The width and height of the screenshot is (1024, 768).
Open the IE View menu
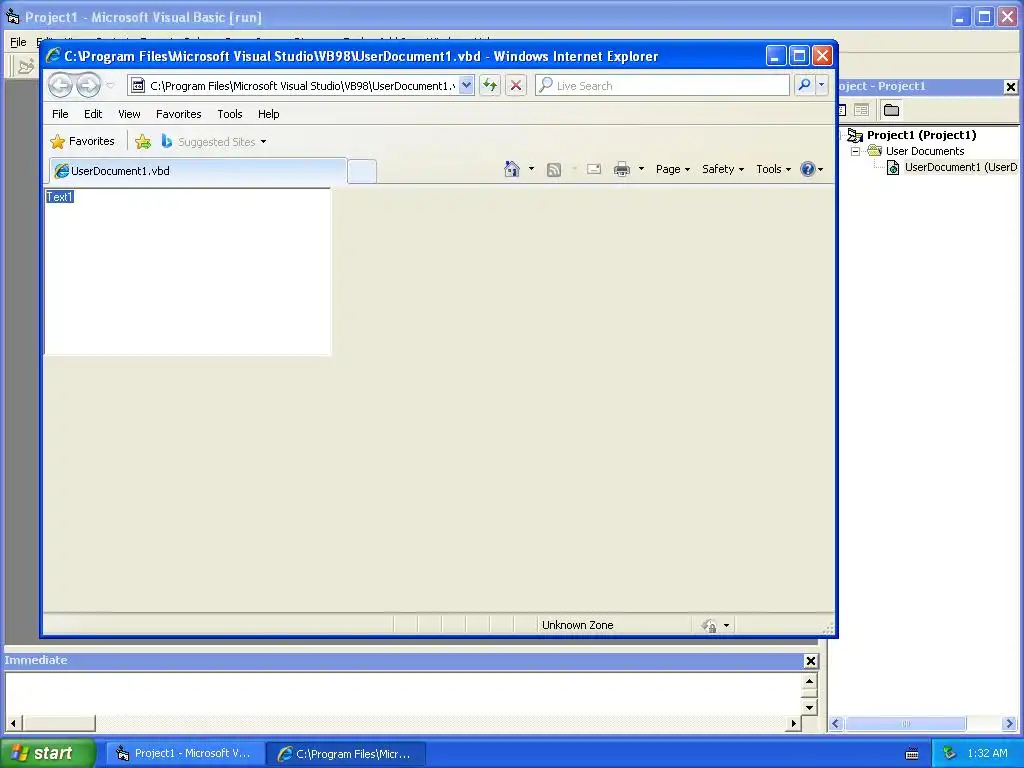pyautogui.click(x=129, y=114)
